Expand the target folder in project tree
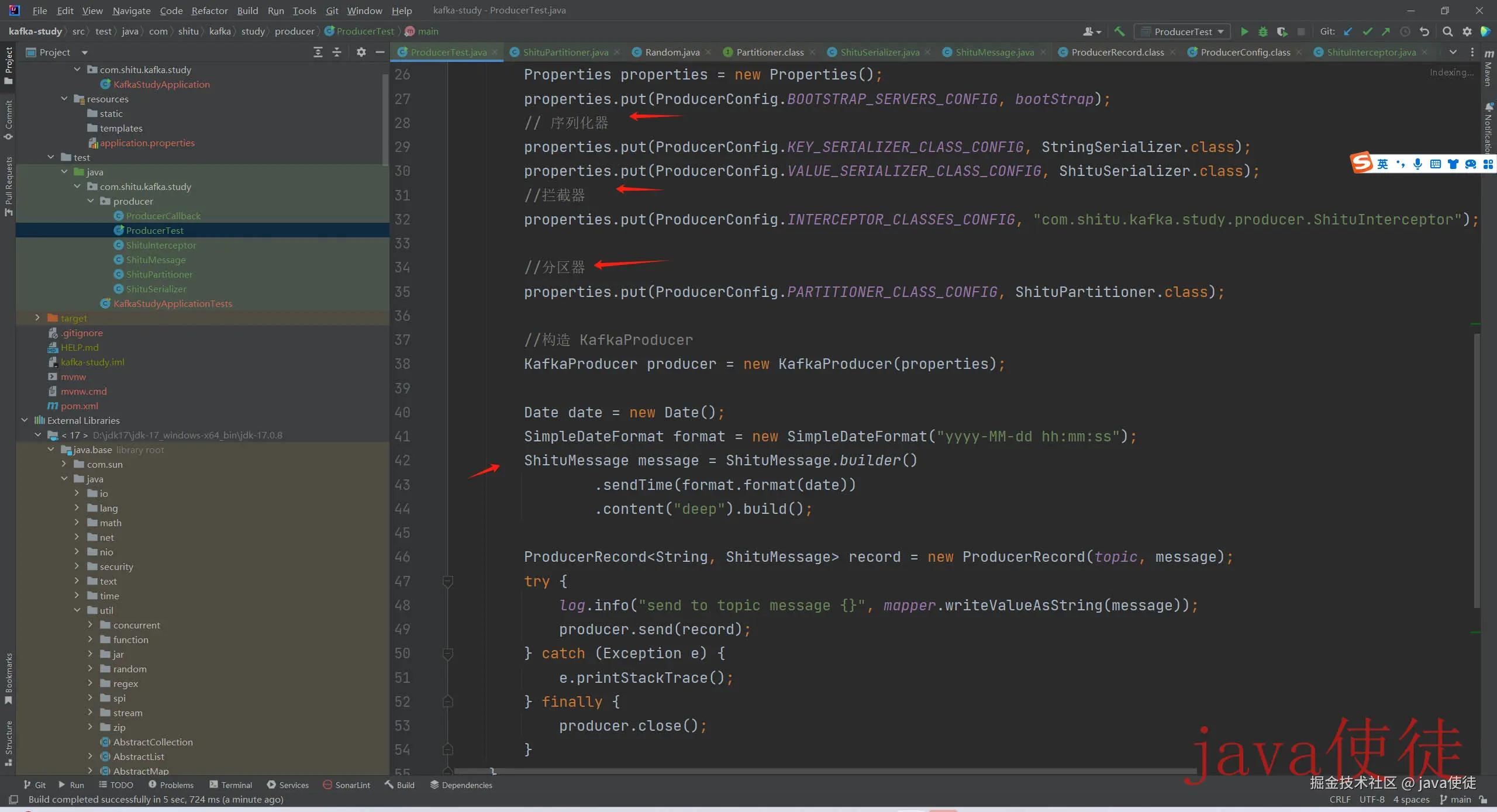1497x812 pixels. point(37,318)
